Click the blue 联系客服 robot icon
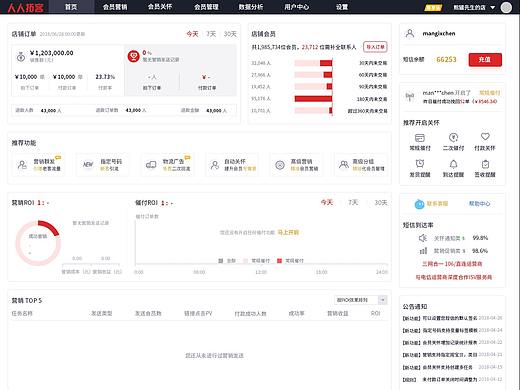Image resolution: width=520 pixels, height=390 pixels. click(x=419, y=204)
